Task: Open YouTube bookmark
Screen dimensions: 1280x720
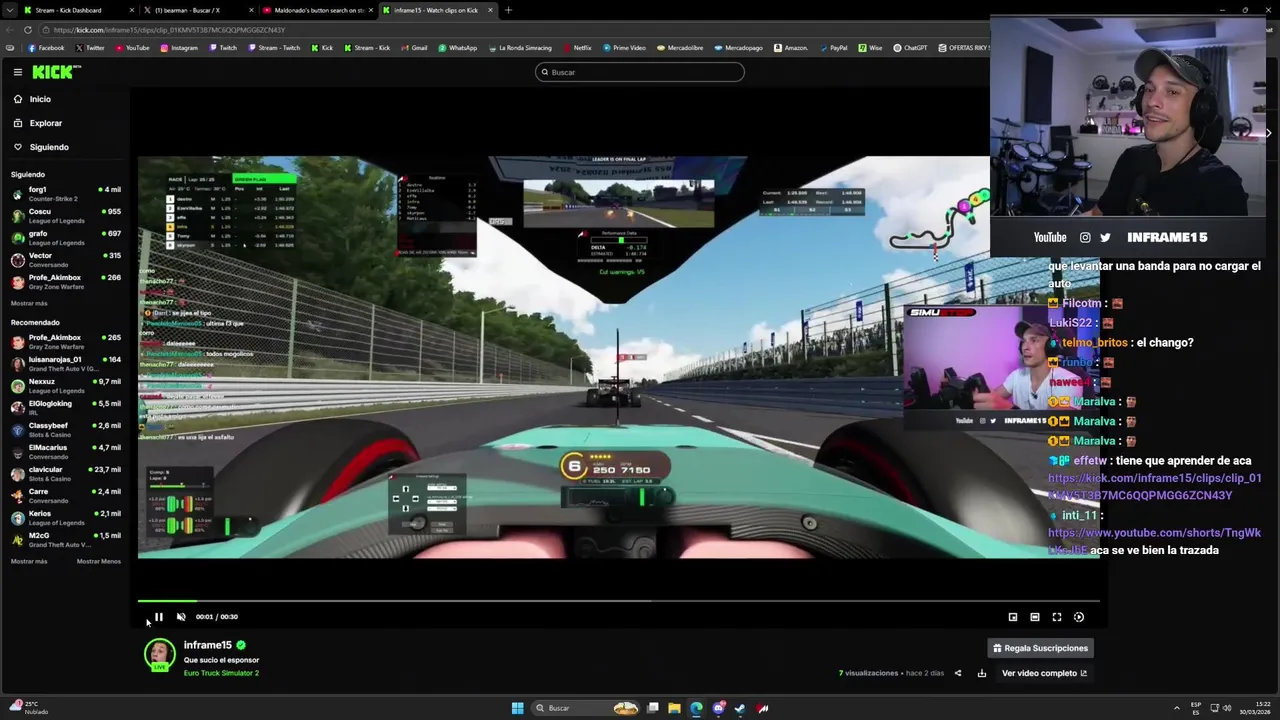Action: tap(132, 48)
